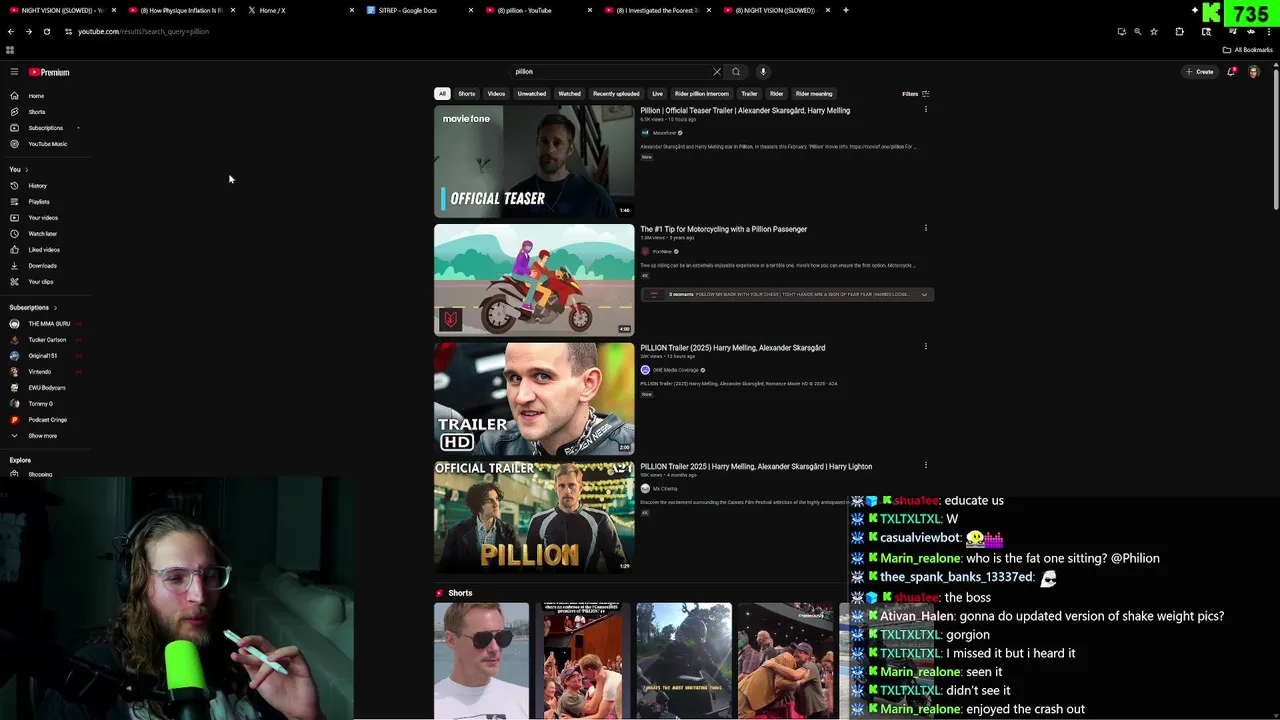The width and height of the screenshot is (1280, 720).
Task: Switch to Home / X browser tab
Action: (300, 10)
